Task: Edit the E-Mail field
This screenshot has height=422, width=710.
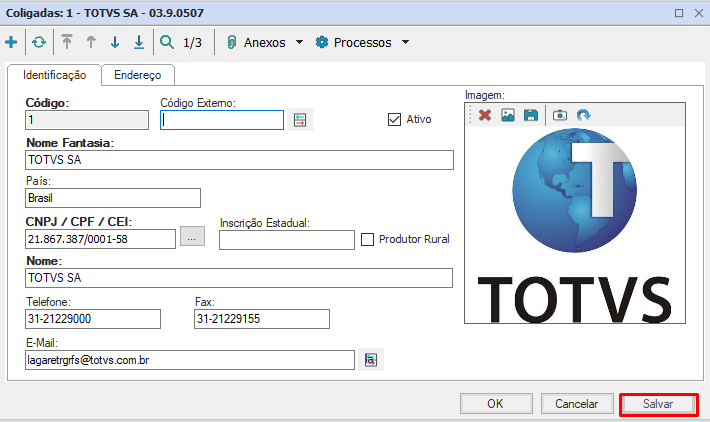Action: (x=190, y=360)
